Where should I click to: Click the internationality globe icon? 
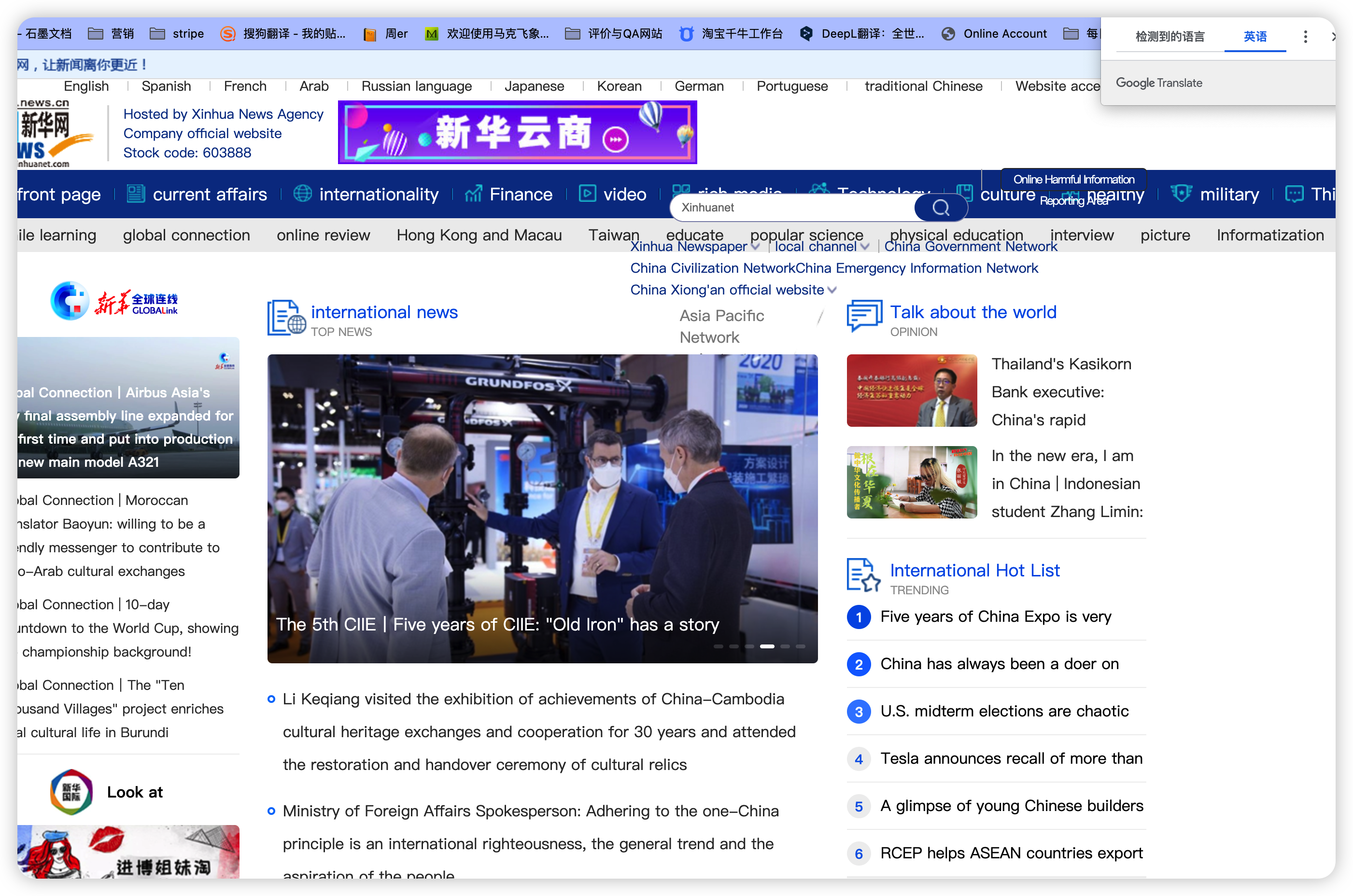click(302, 194)
